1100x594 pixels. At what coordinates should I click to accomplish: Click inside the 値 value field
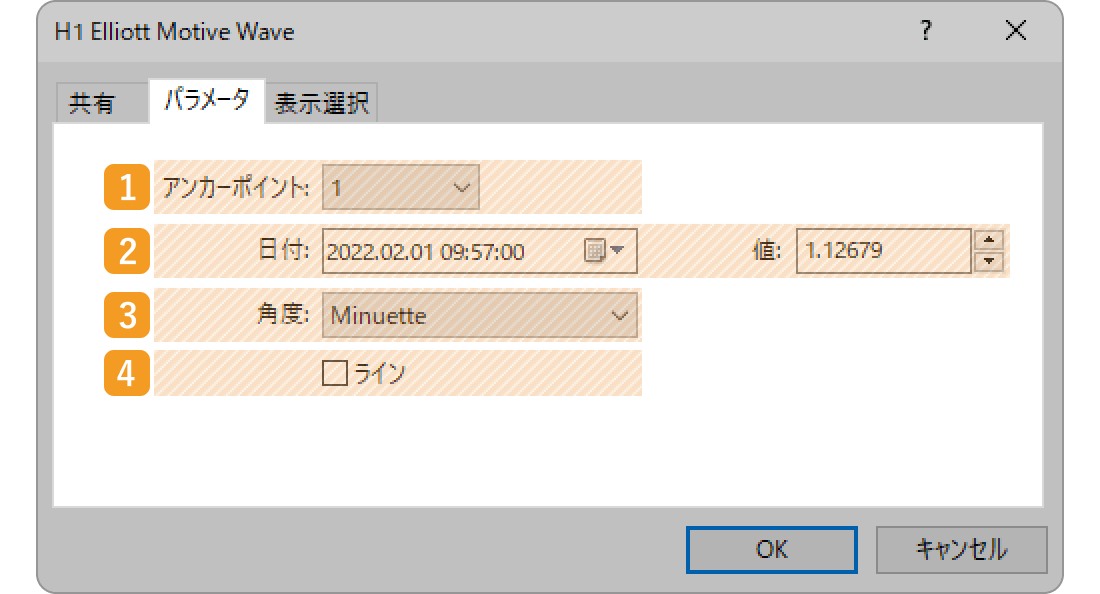(x=880, y=251)
